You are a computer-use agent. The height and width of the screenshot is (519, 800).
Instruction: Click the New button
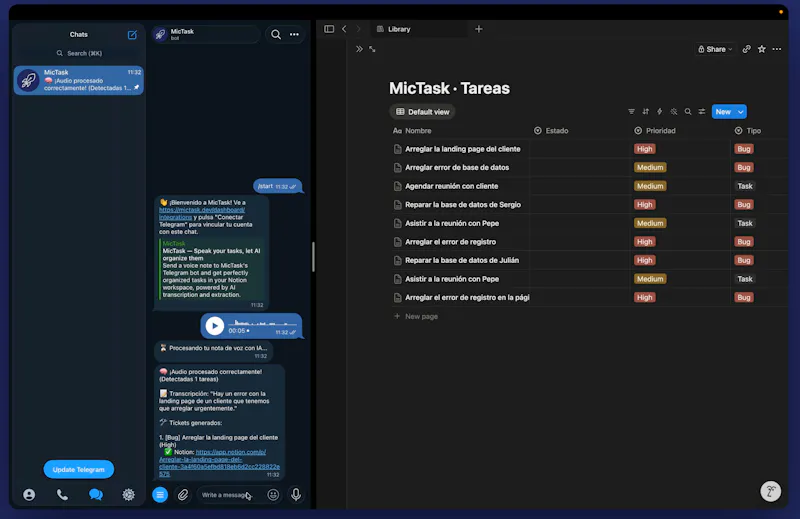[723, 112]
